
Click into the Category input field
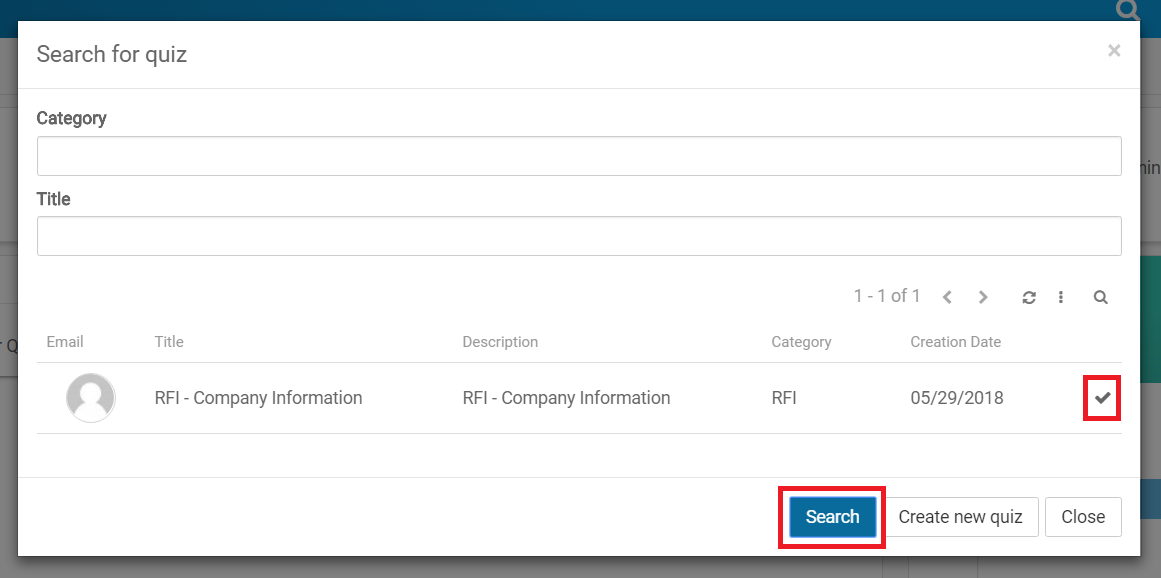579,156
